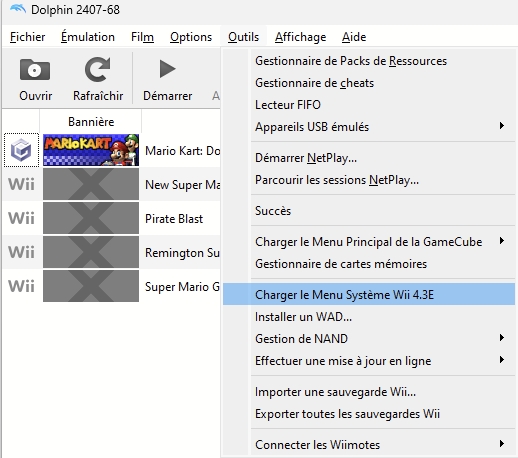Screen dimensions: 518x458
Task: Expand the Appareils USB émulés submenu
Action: (x=369, y=127)
